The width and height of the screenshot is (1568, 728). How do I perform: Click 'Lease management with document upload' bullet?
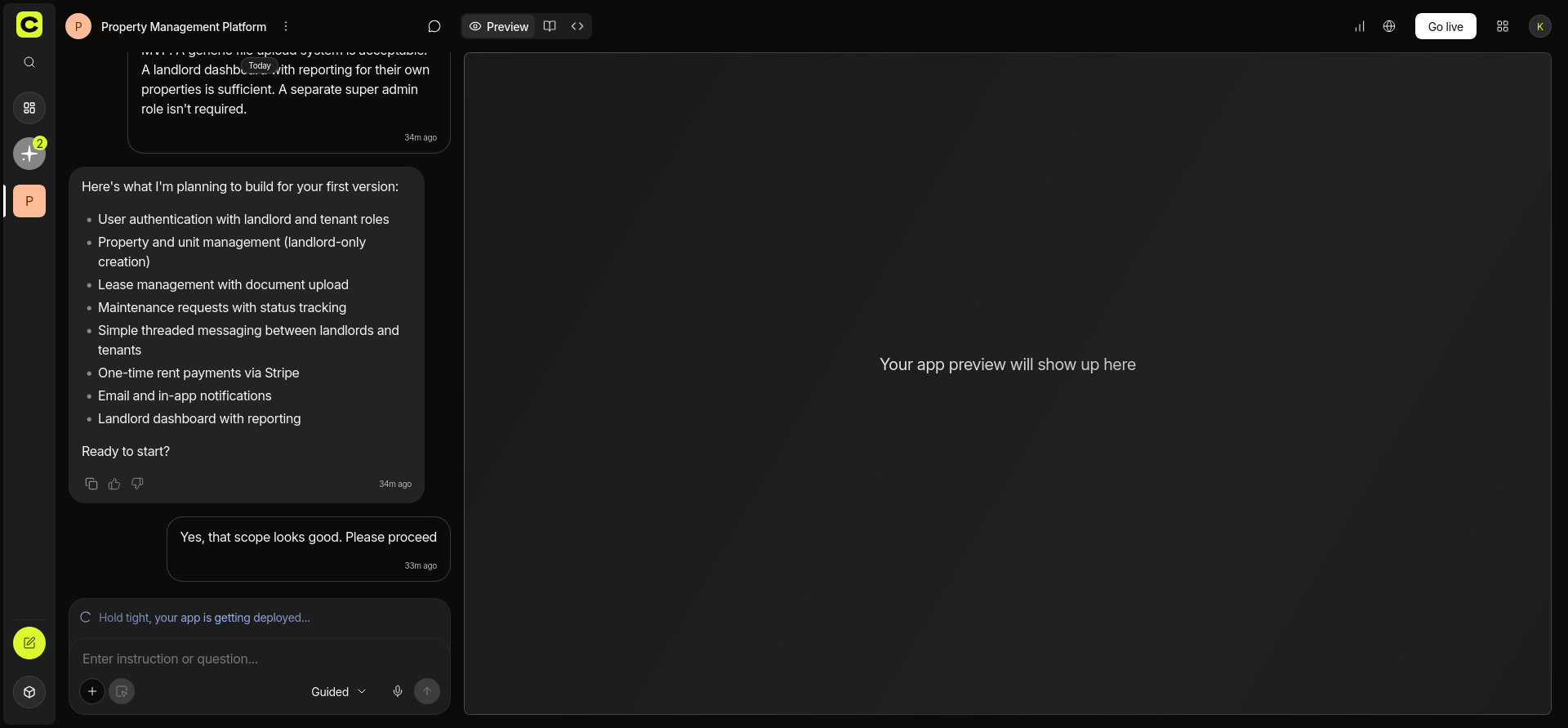[x=223, y=284]
